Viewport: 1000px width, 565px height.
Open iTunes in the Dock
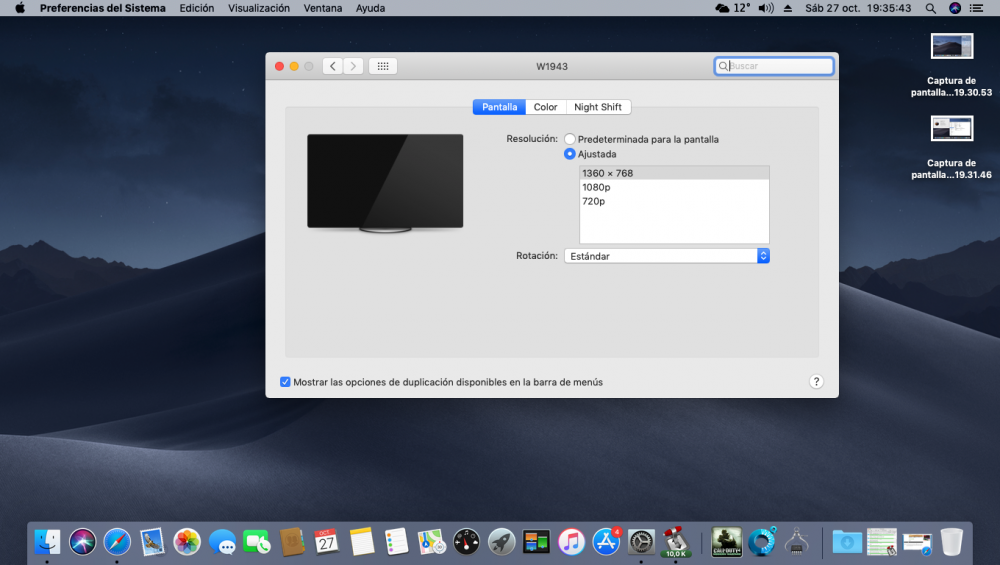pos(571,542)
